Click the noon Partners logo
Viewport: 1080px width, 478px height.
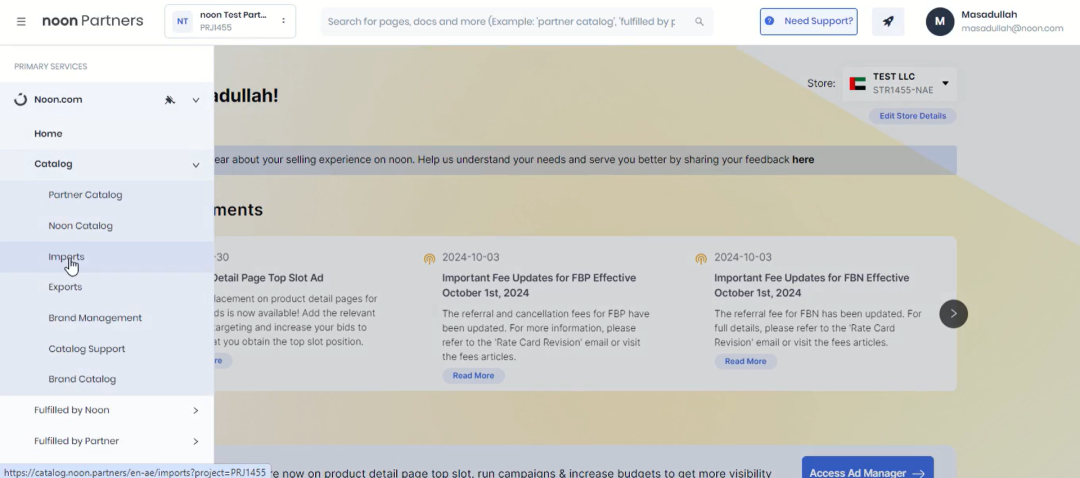click(x=93, y=21)
